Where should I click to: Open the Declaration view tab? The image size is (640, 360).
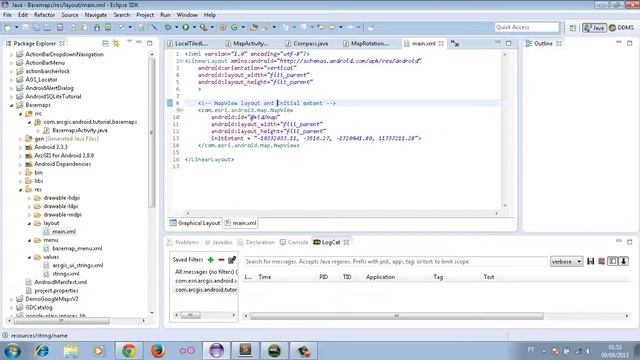coord(256,242)
